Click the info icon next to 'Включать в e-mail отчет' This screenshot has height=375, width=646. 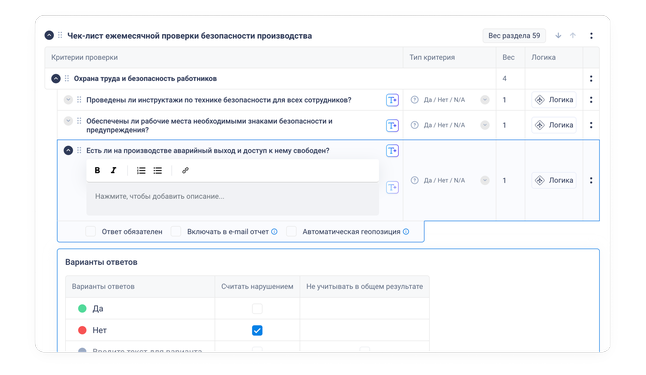click(x=274, y=232)
